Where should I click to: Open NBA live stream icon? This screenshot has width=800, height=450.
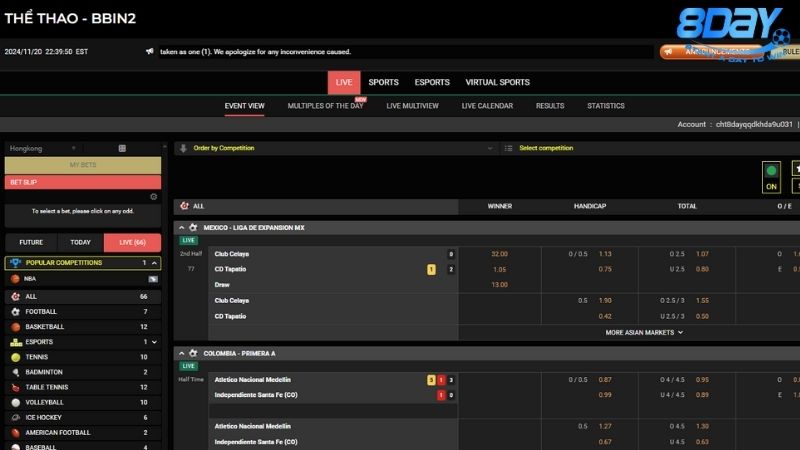click(153, 279)
